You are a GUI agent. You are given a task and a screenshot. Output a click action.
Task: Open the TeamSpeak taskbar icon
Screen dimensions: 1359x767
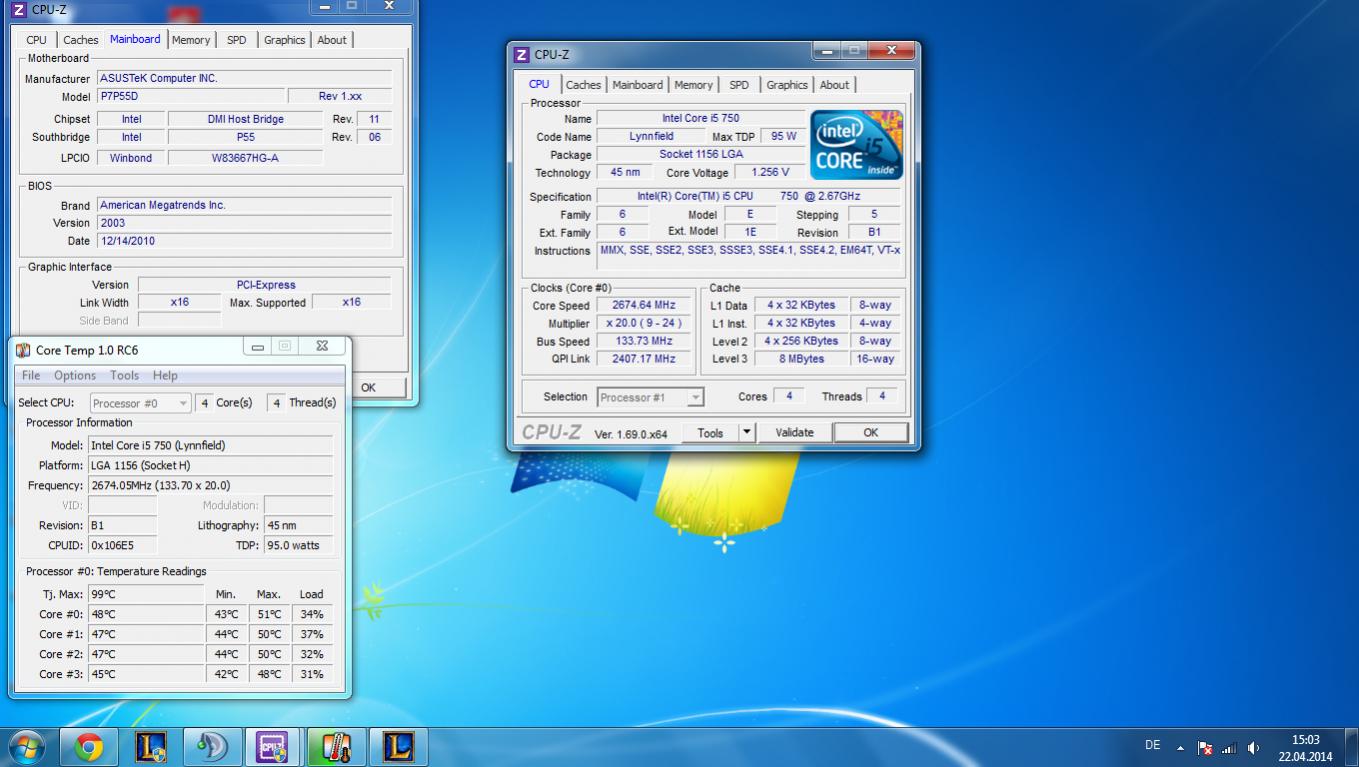213,747
